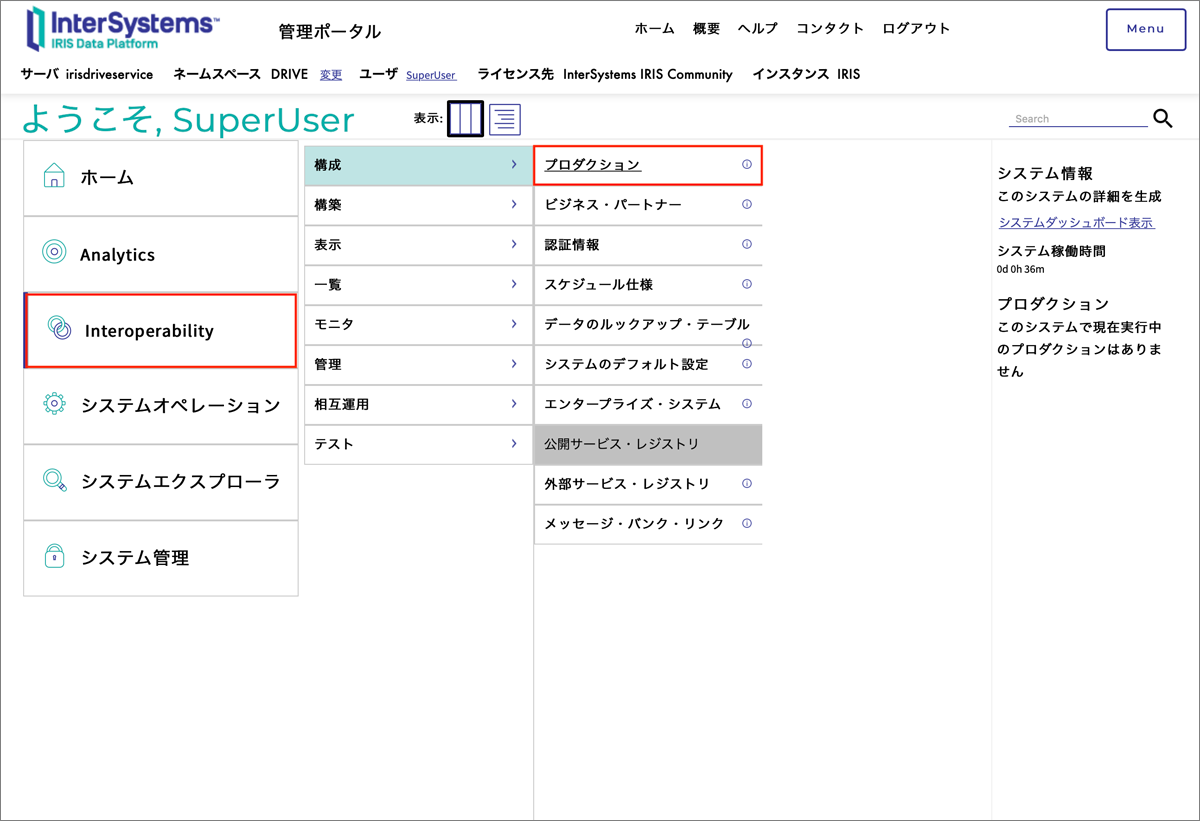Open the ホーム top navigation item
The width and height of the screenshot is (1200, 821).
coord(654,29)
